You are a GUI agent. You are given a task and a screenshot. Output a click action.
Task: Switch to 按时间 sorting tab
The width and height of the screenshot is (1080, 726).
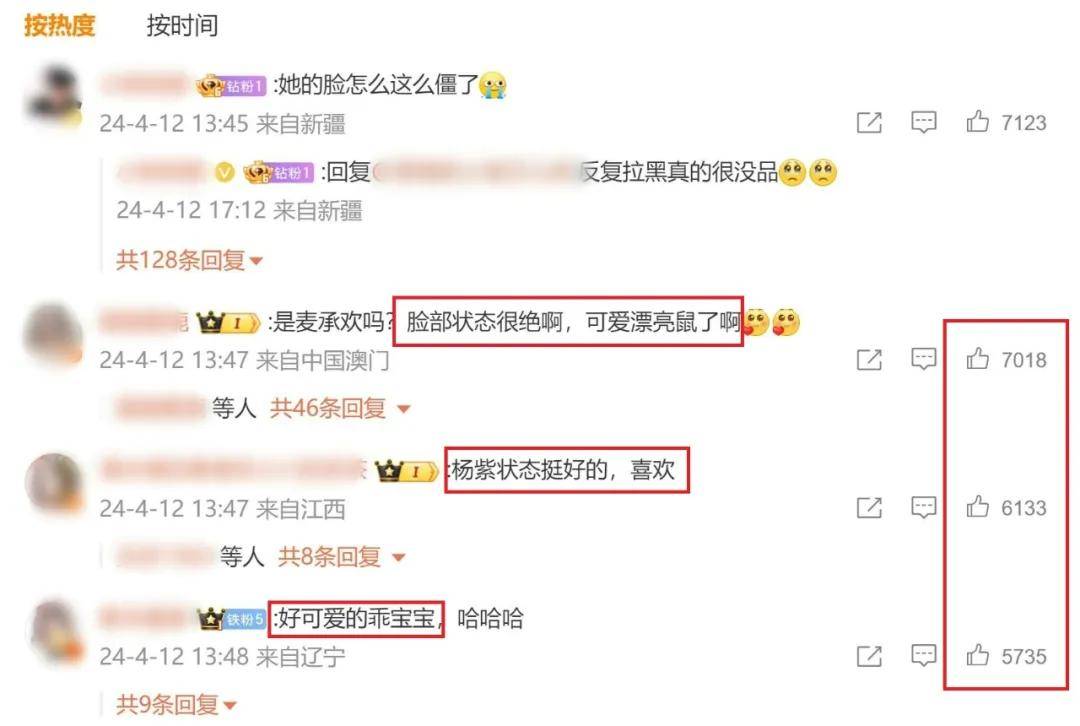click(x=183, y=25)
